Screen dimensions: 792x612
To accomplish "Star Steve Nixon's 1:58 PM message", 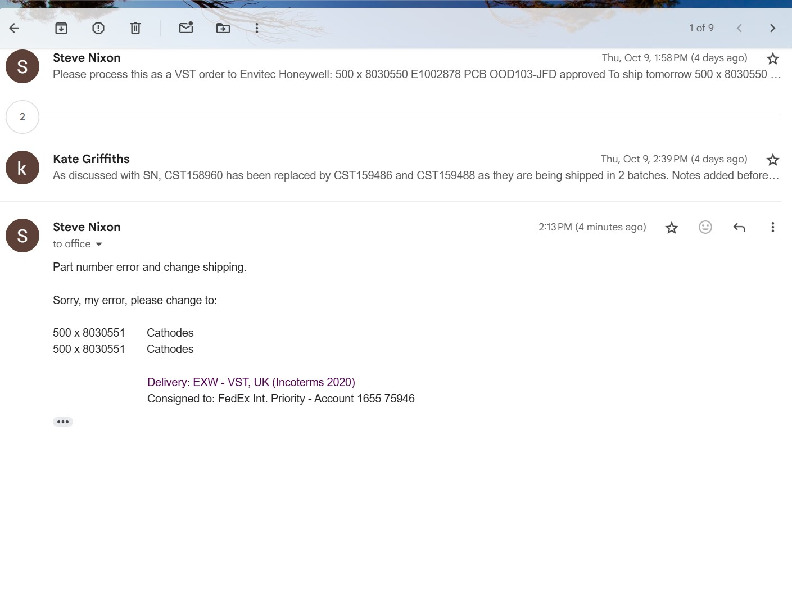I will 772,59.
